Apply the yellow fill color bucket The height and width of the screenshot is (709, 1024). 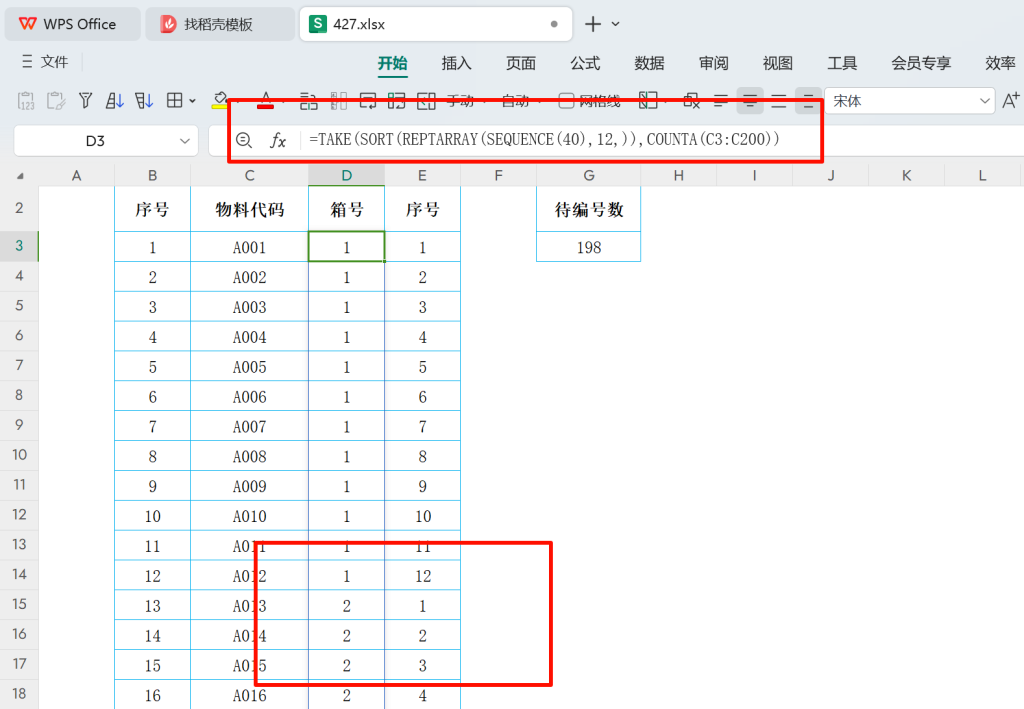tap(220, 100)
